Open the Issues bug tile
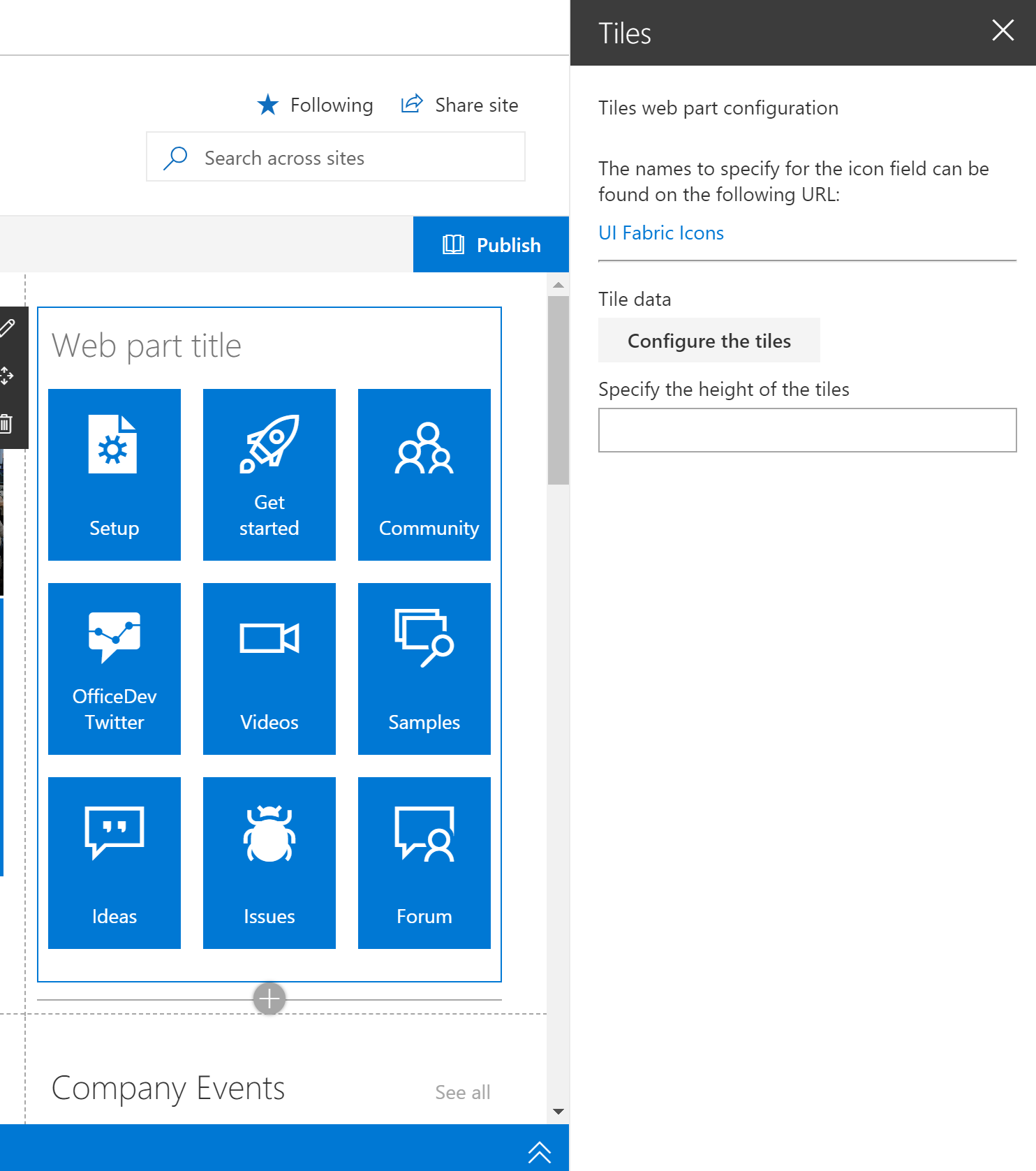The width and height of the screenshot is (1036, 1171). click(269, 863)
